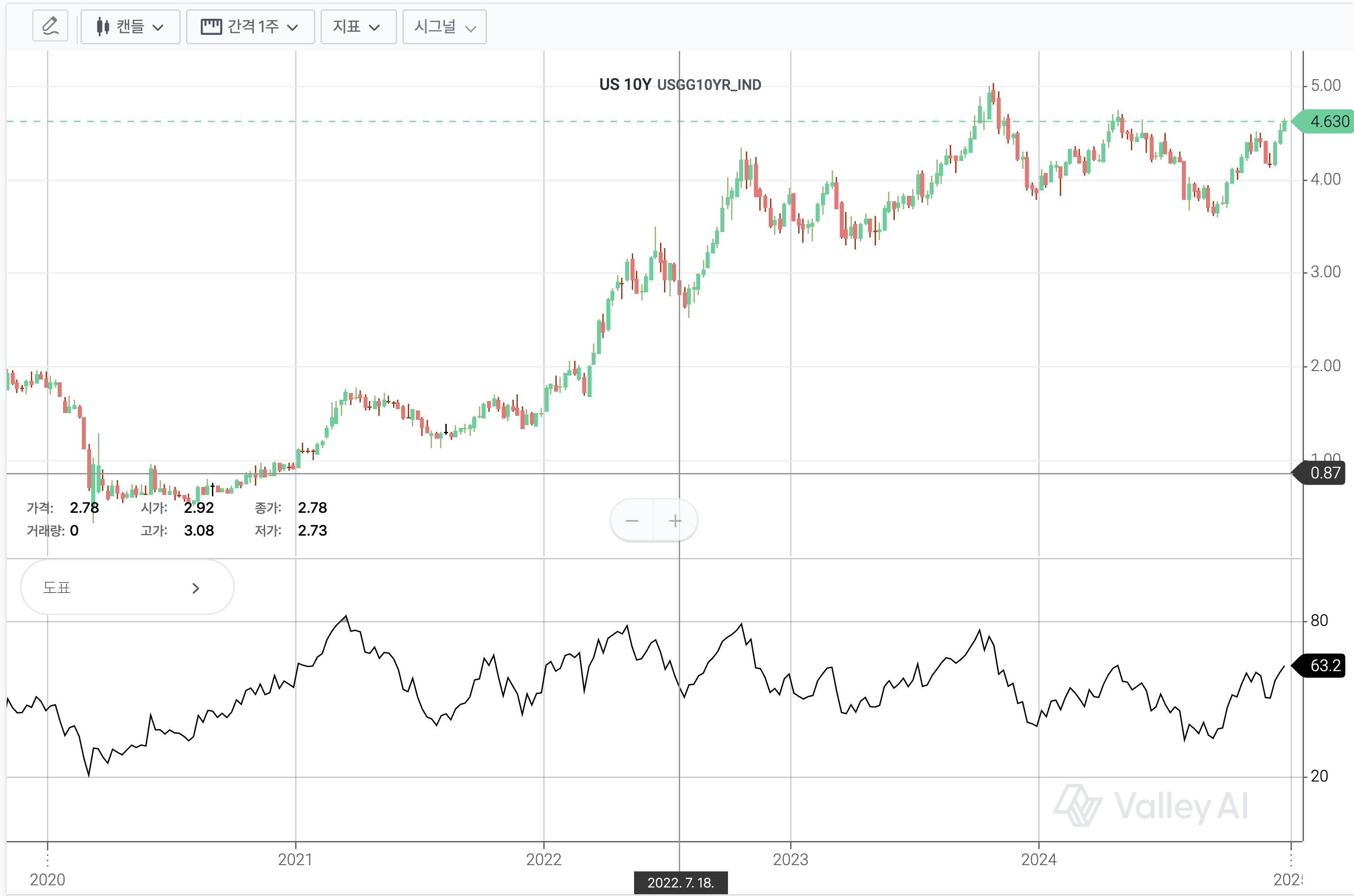The width and height of the screenshot is (1354, 896).
Task: Click the 5.00 level on price axis
Action: coord(1325,86)
